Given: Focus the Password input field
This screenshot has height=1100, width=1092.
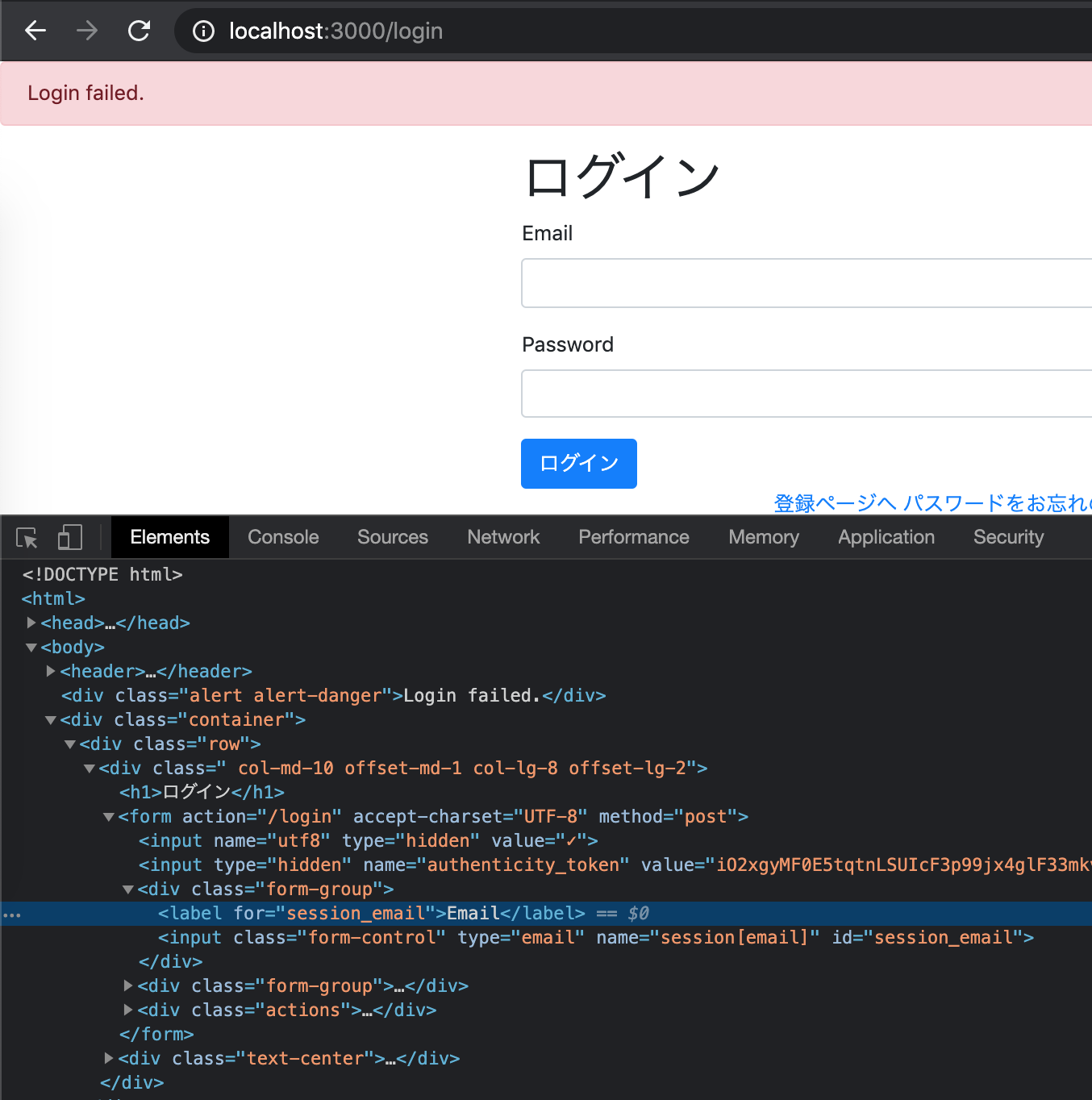Looking at the screenshot, I should coord(806,394).
